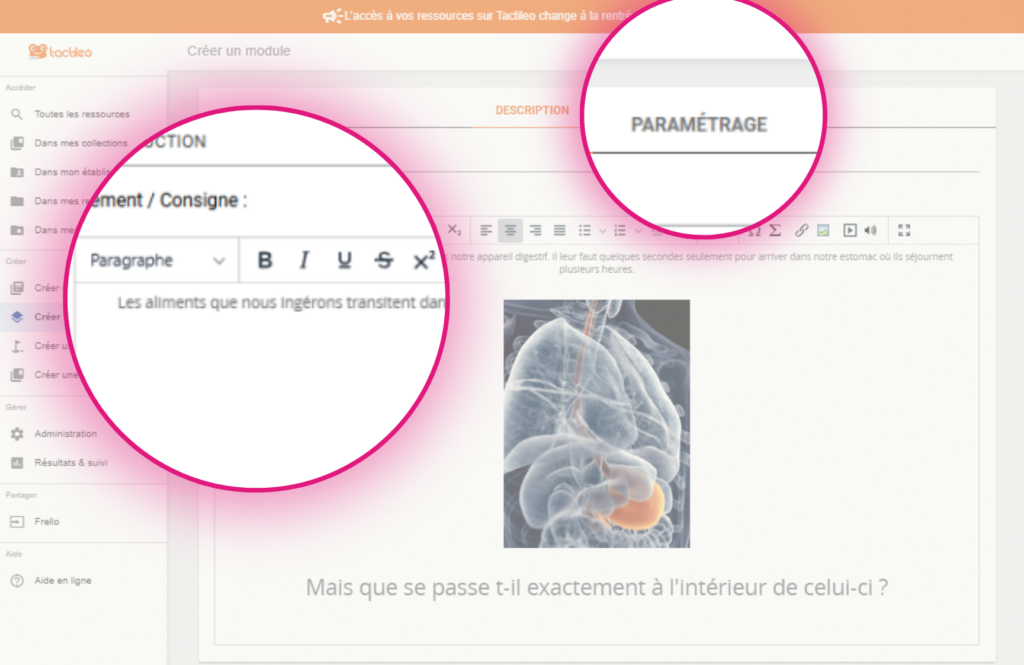
Task: Expand the numbered list style dropdown arrow
Action: 639,230
